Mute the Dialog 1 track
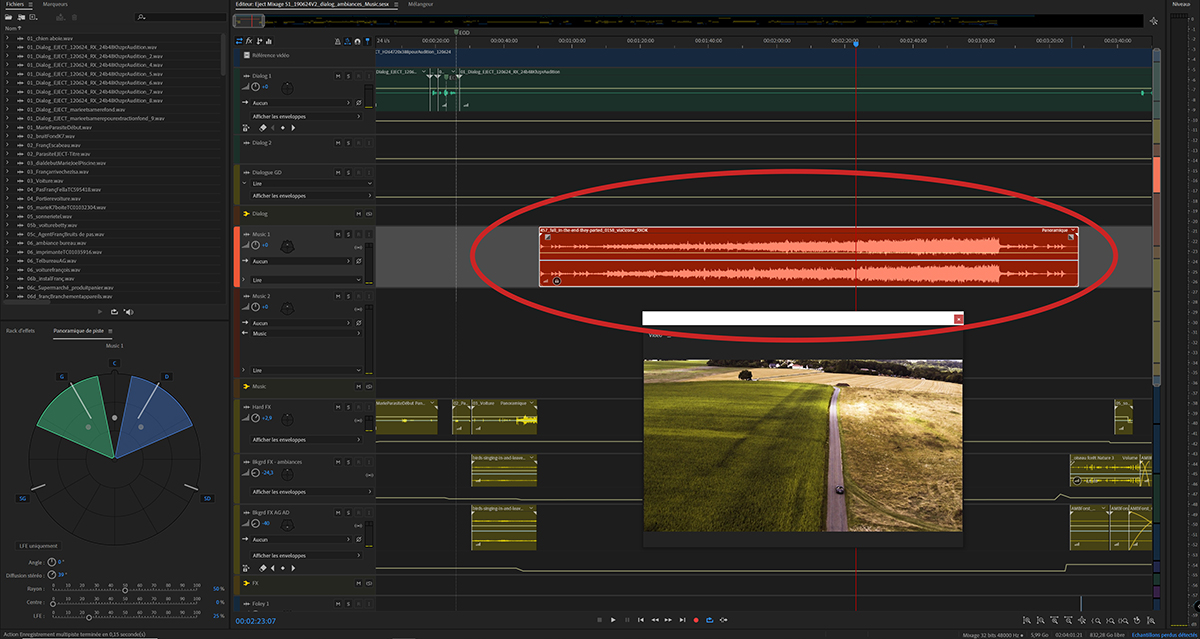 click(x=337, y=76)
